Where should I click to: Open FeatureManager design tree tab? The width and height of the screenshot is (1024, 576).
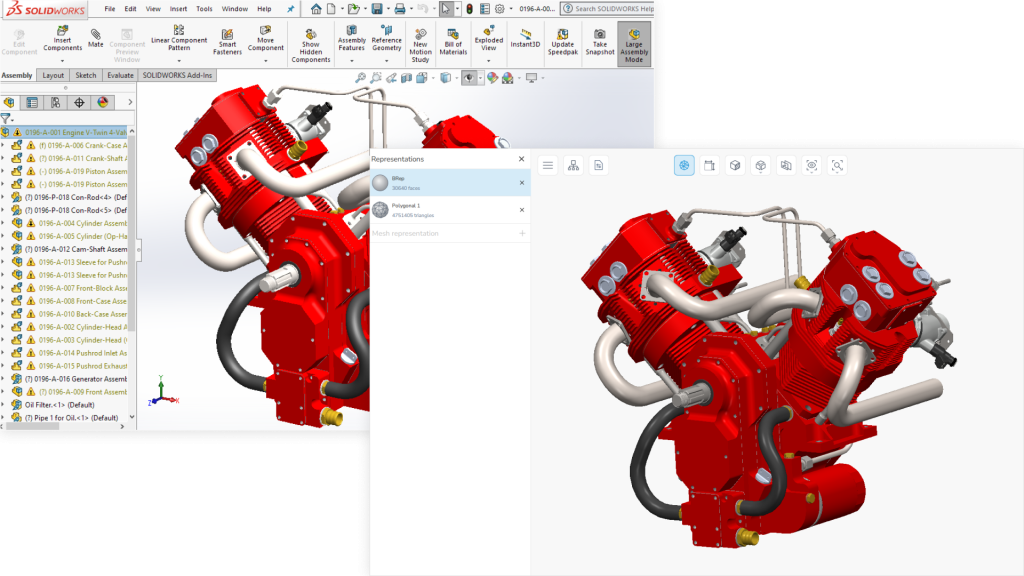click(9, 103)
